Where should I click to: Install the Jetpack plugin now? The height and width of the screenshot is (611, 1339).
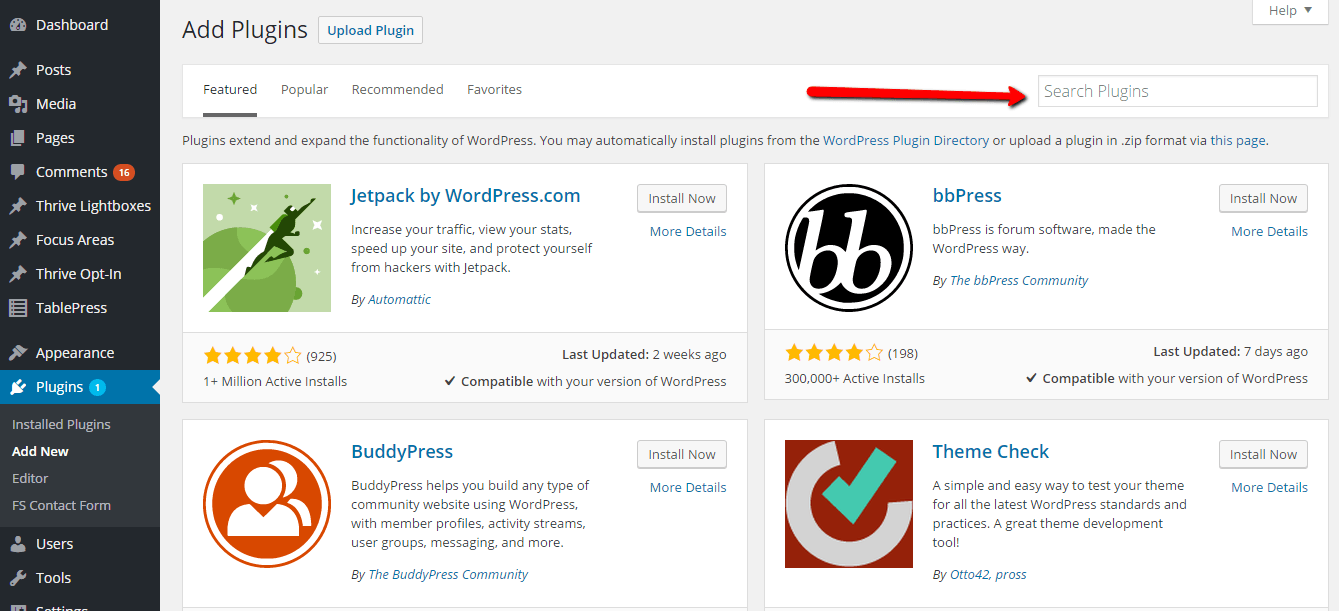682,198
